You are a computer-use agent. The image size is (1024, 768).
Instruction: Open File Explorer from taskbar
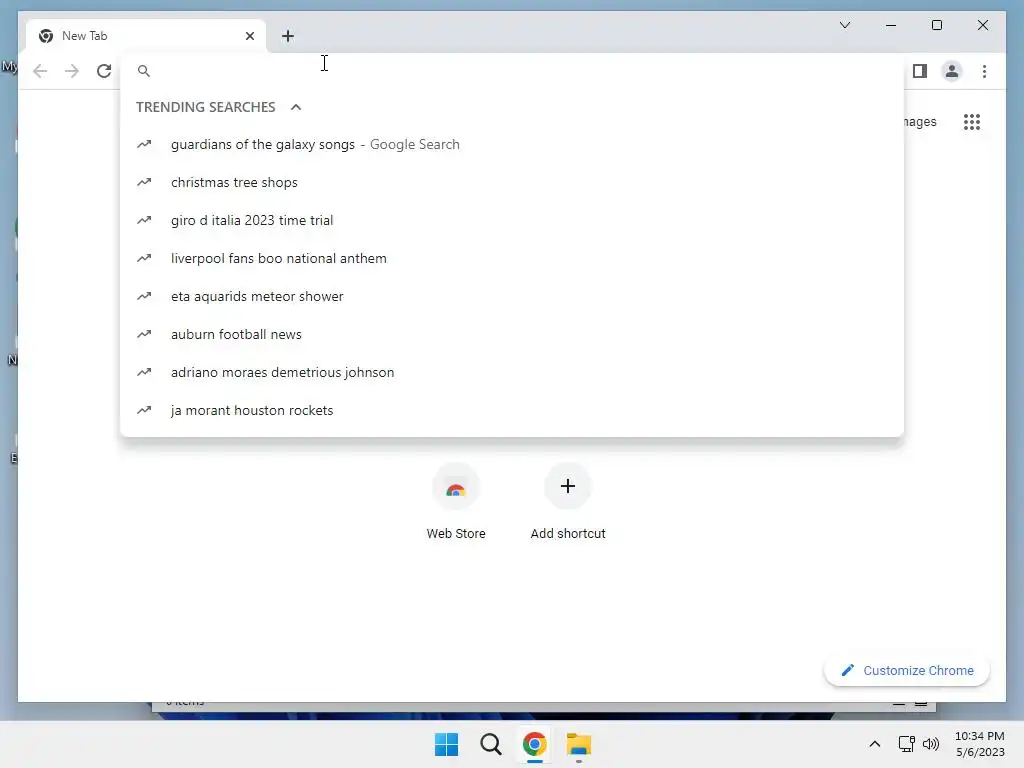(579, 744)
